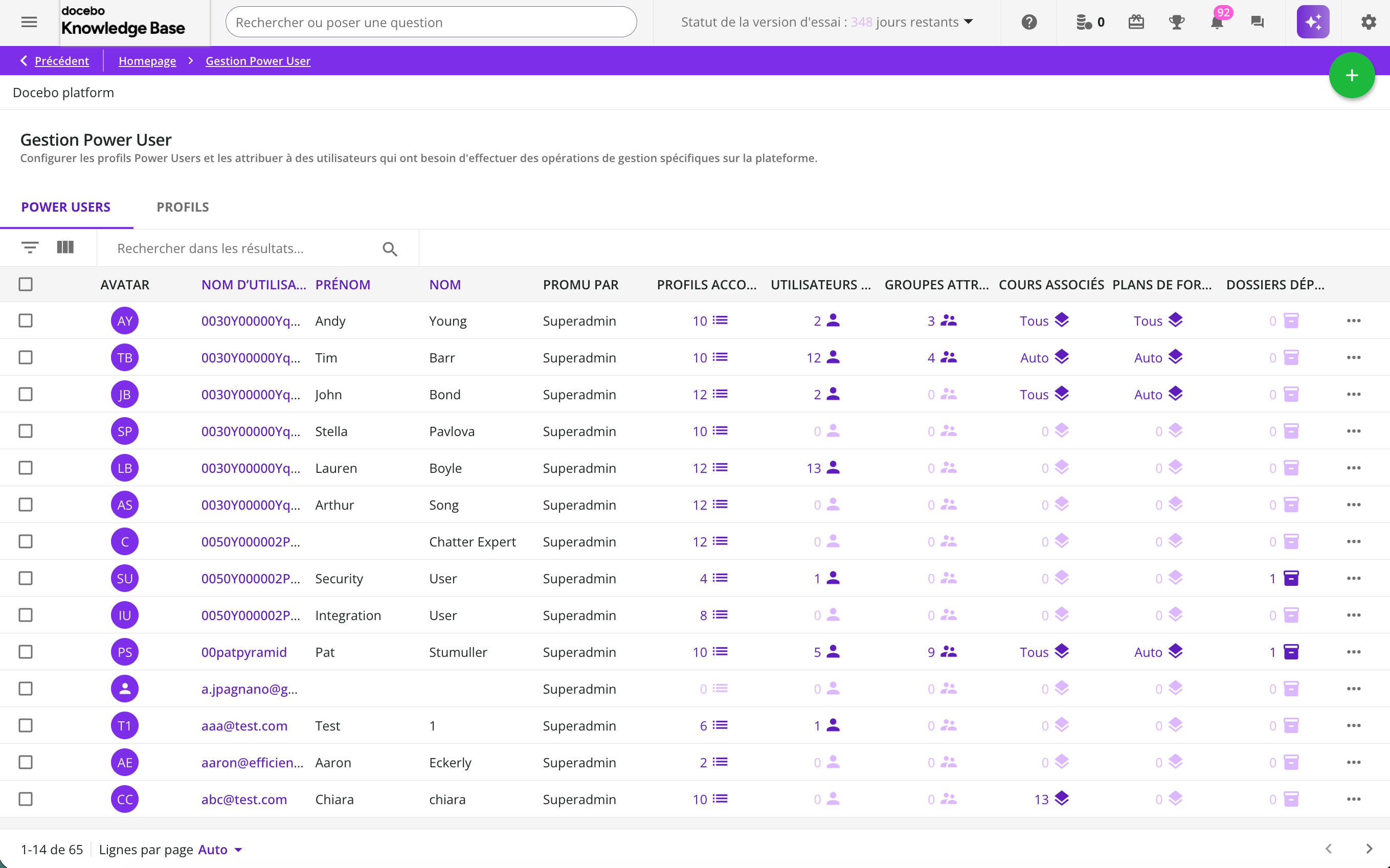Open the trophy gamification icon

1176,22
